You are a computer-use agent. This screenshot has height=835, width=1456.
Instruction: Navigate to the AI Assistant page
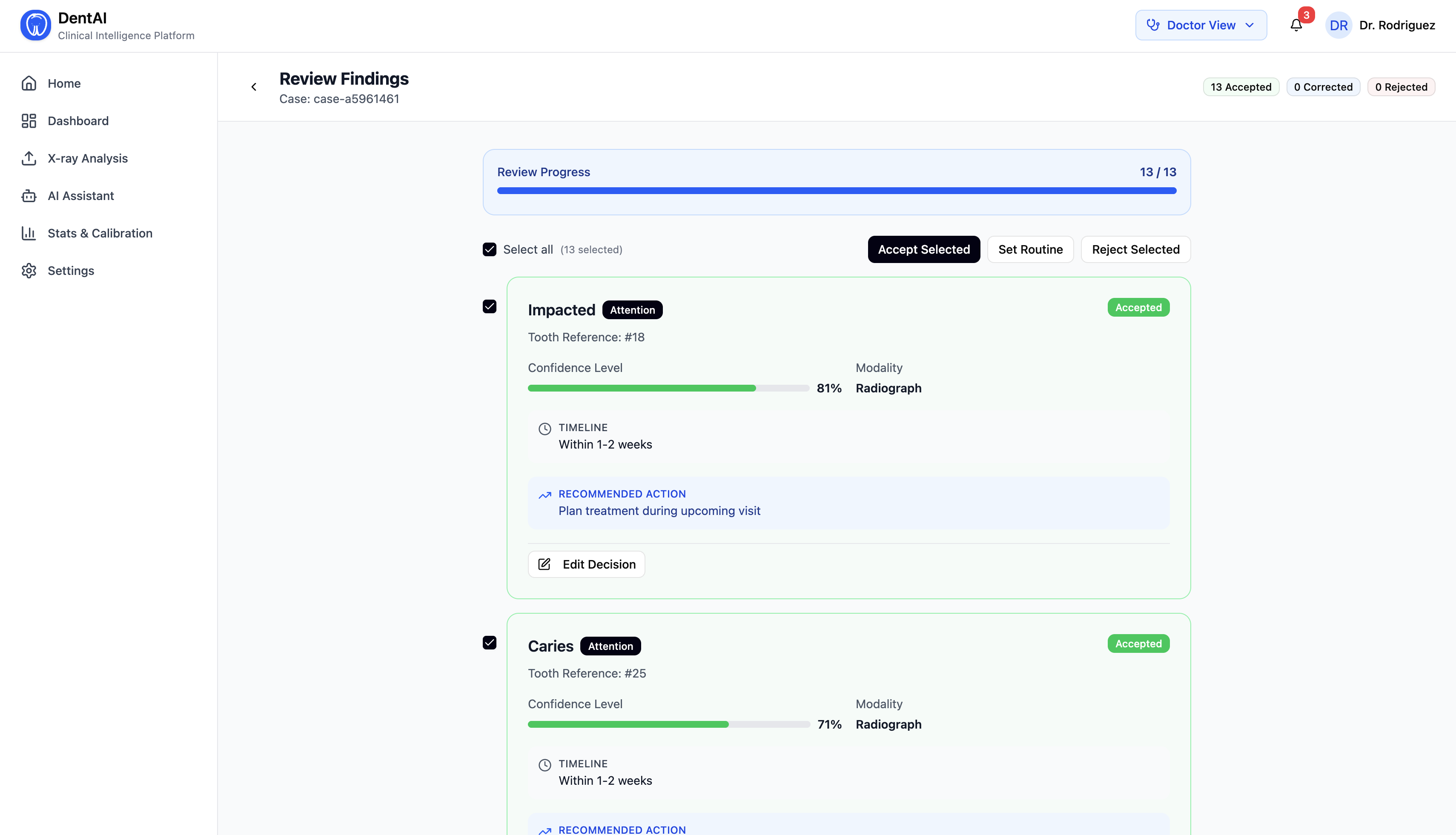[81, 196]
